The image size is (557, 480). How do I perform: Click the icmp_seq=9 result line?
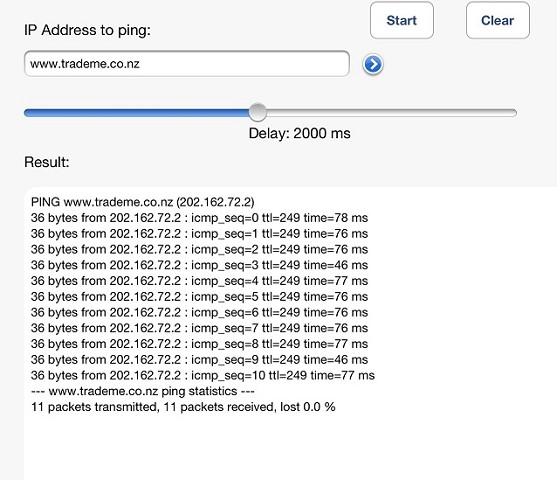(x=199, y=360)
